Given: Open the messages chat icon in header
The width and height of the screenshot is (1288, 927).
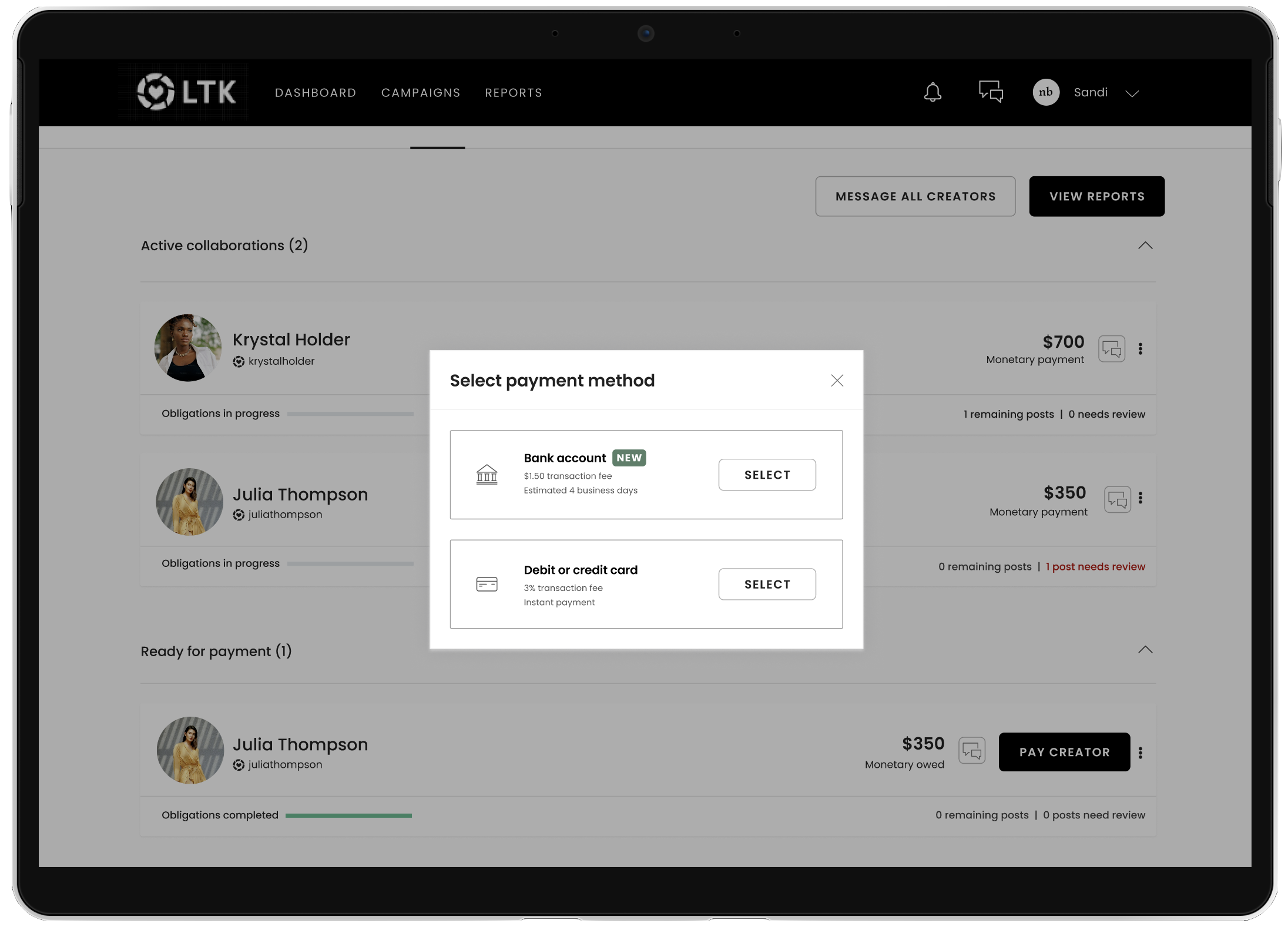Looking at the screenshot, I should [x=991, y=92].
